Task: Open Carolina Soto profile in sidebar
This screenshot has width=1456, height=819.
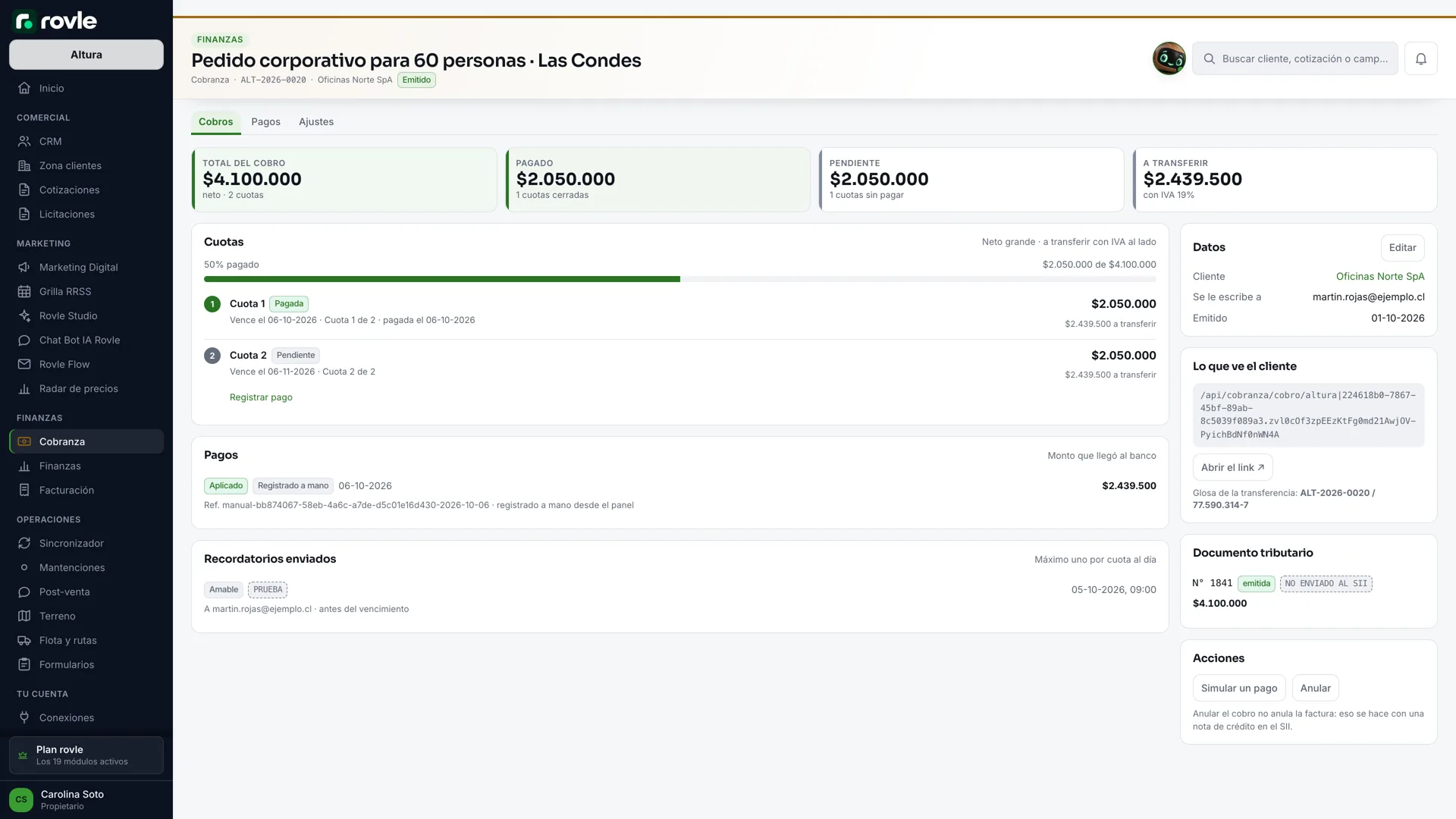Action: (86, 799)
